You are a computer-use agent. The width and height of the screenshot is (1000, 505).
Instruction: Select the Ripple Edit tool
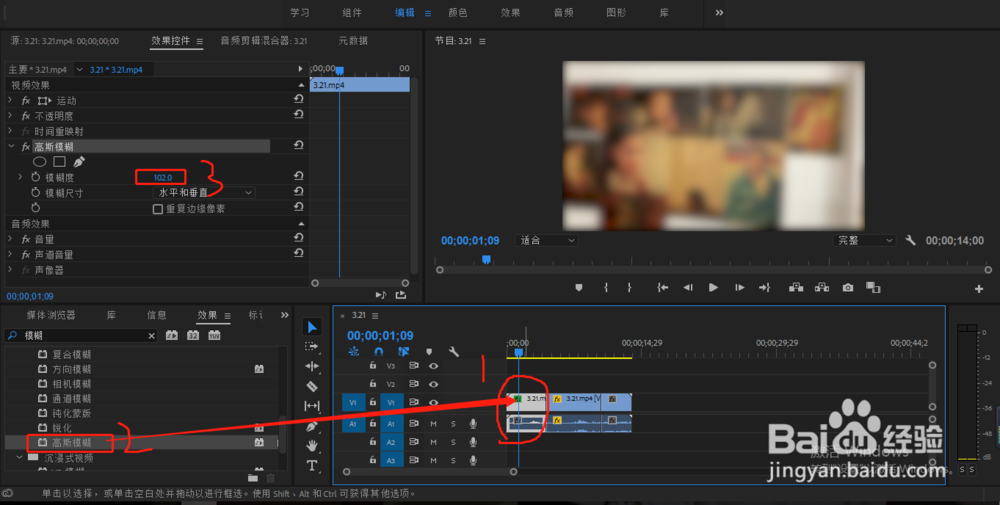tap(312, 366)
